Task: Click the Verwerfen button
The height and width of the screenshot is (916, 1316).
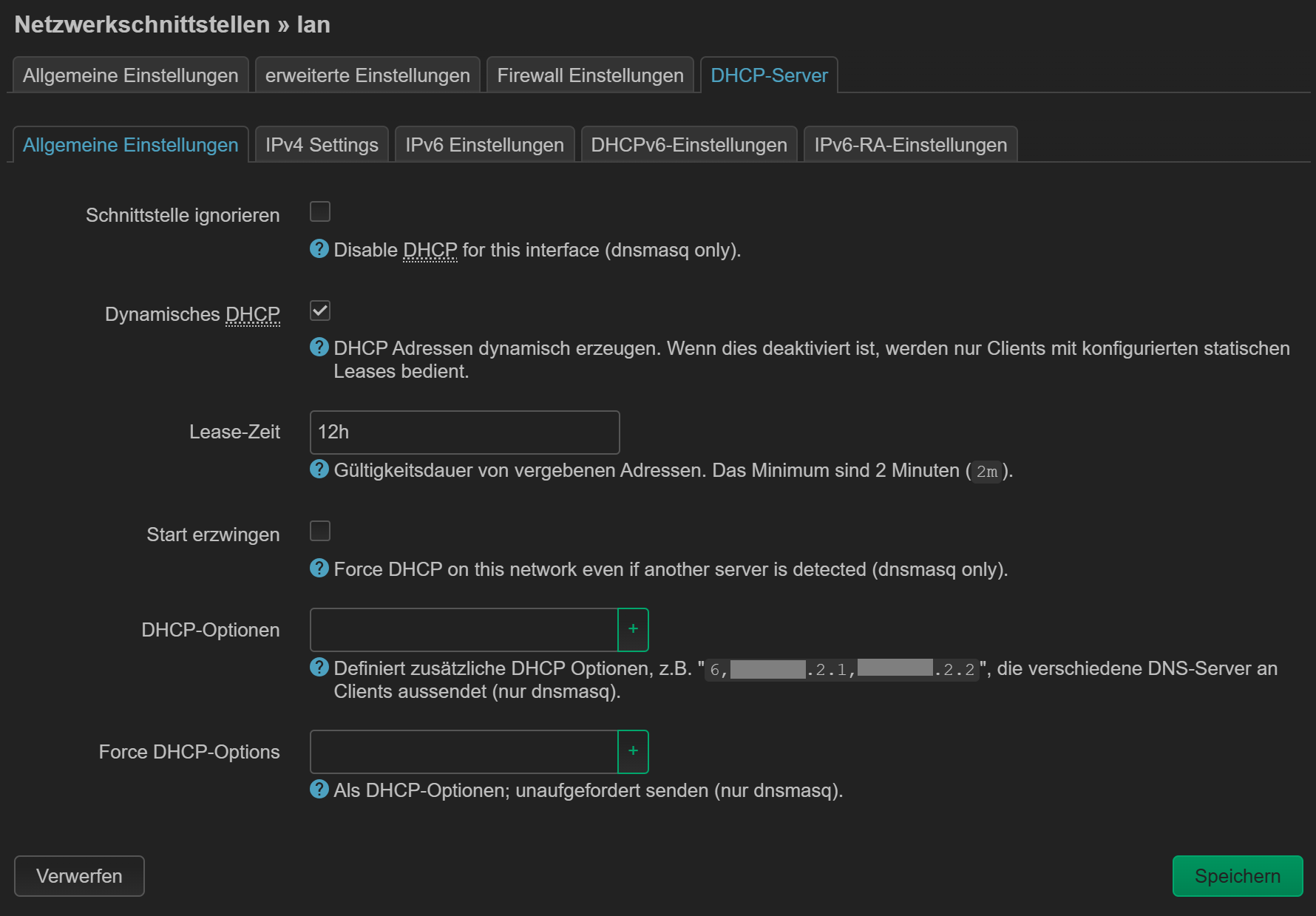Action: [79, 876]
